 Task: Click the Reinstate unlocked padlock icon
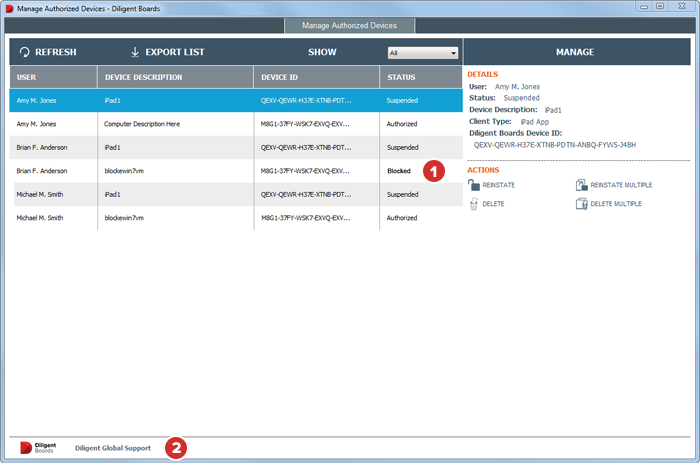tap(474, 185)
